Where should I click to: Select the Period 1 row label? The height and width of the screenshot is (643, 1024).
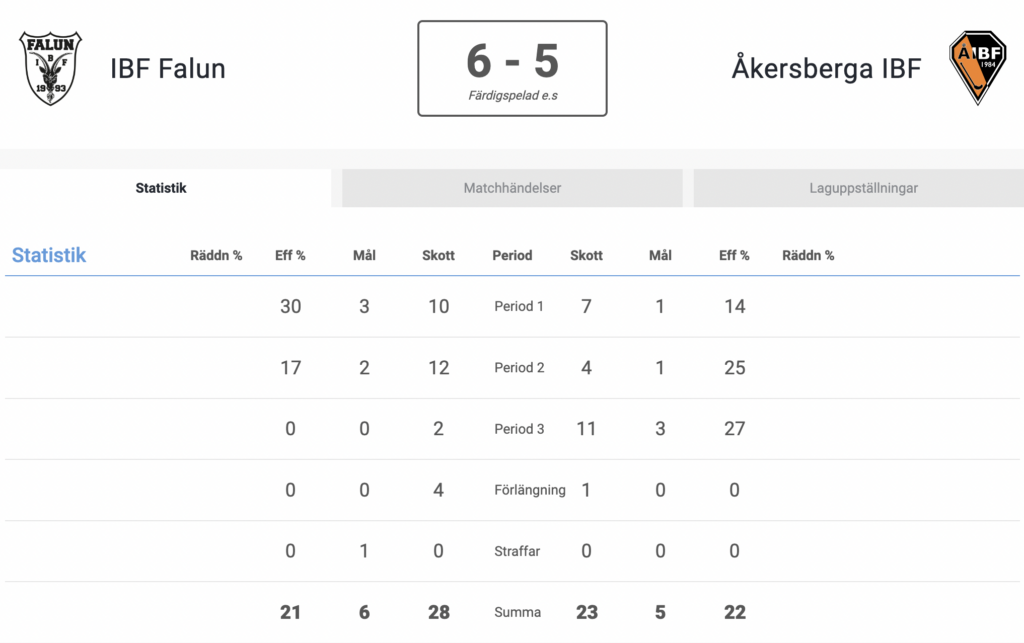click(x=519, y=306)
